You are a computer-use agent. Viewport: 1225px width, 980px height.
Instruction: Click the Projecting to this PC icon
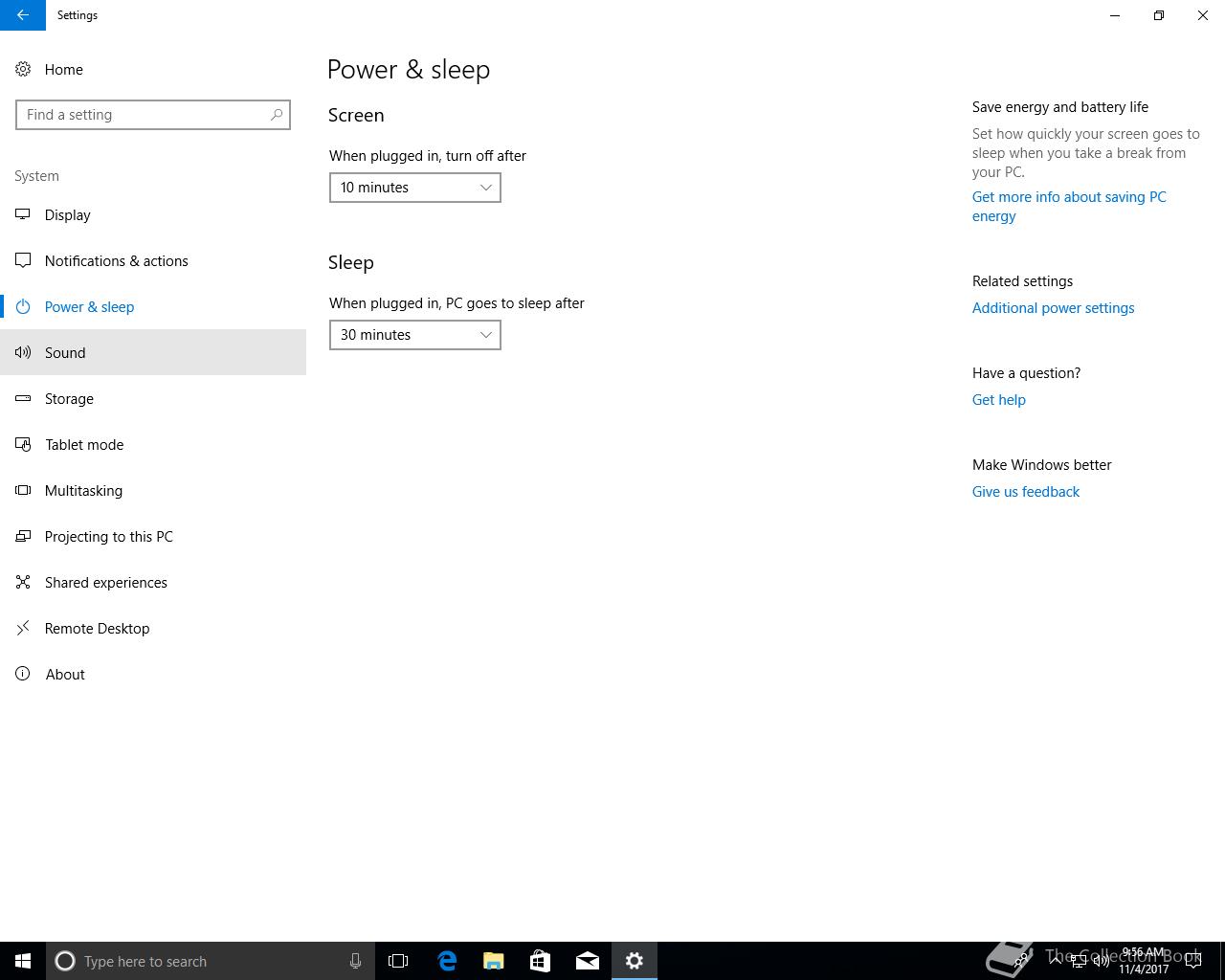click(23, 536)
